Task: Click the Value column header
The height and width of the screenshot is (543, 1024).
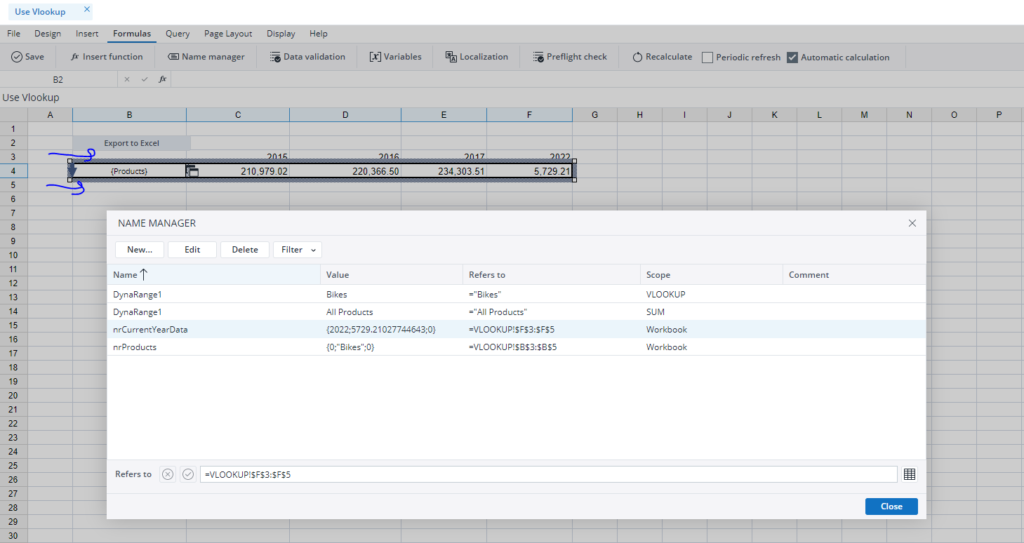Action: [x=392, y=274]
